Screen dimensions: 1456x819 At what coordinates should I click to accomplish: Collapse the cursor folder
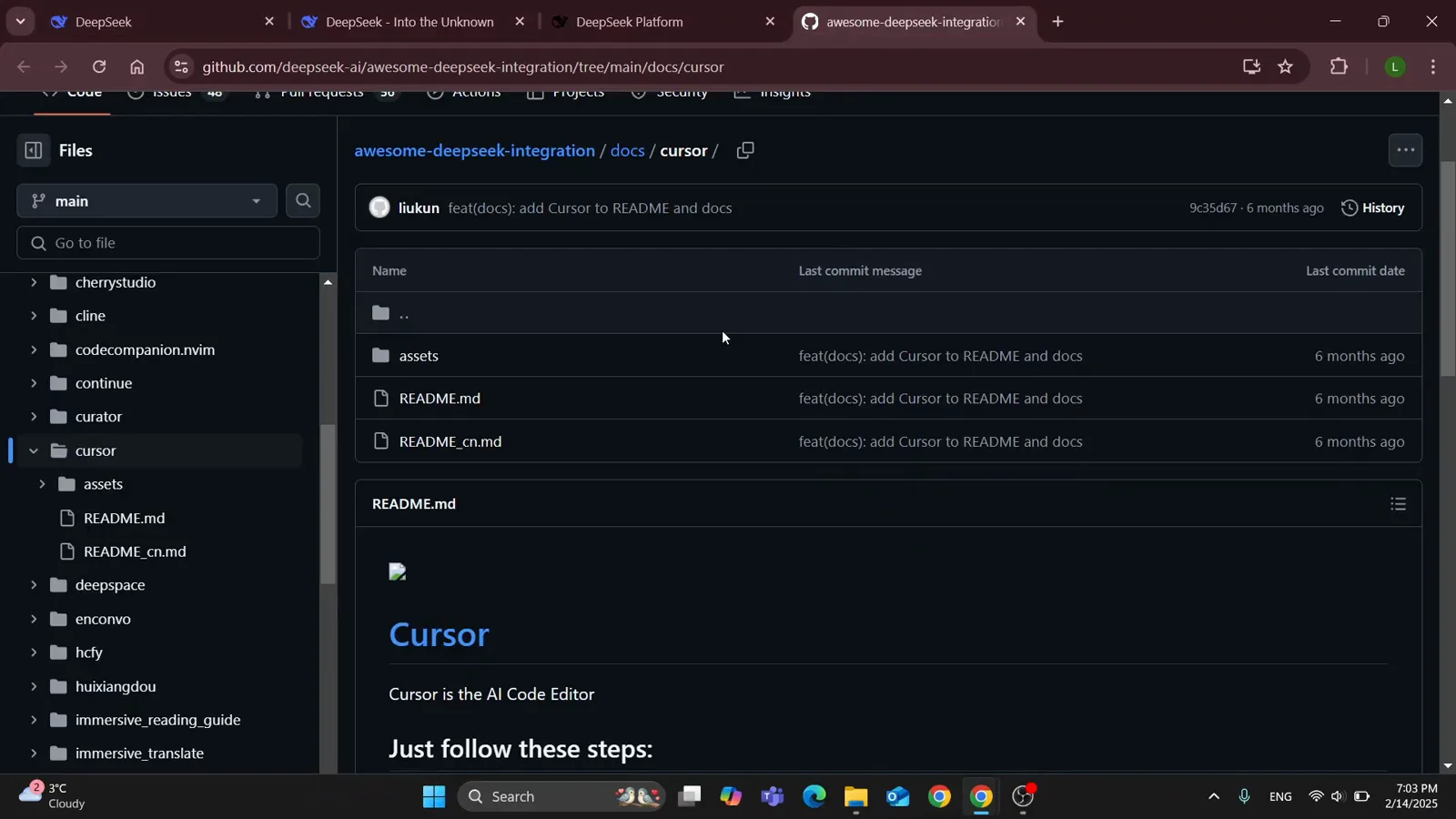click(34, 450)
